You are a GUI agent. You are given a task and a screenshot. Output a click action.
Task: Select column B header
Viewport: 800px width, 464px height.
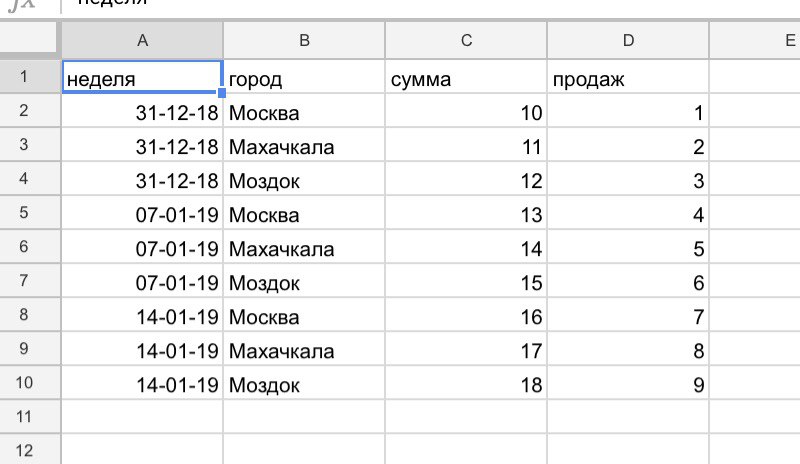point(304,40)
